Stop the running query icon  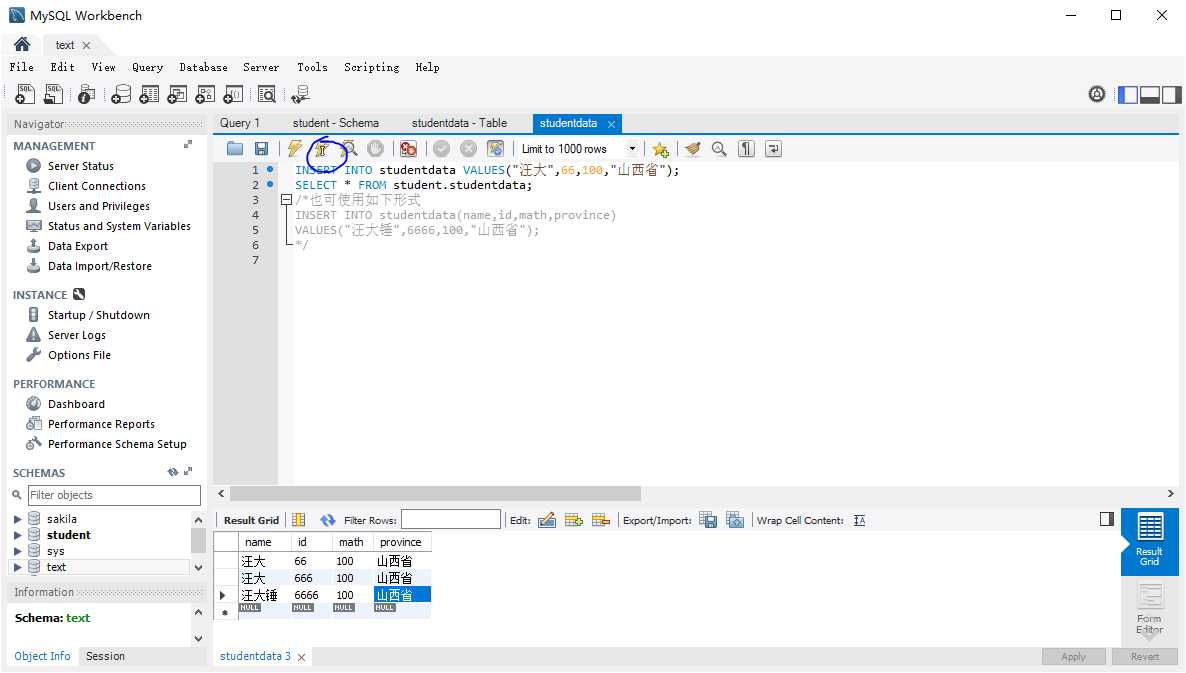coord(375,149)
